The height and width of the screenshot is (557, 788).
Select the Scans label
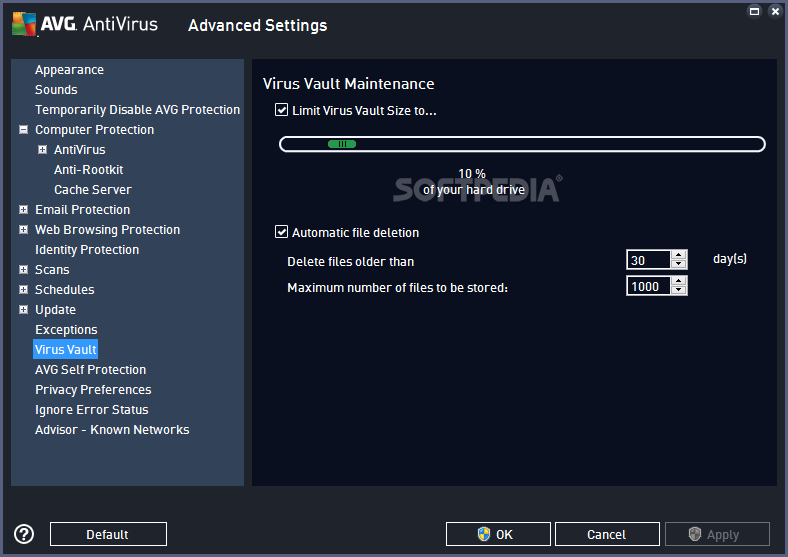pyautogui.click(x=52, y=269)
